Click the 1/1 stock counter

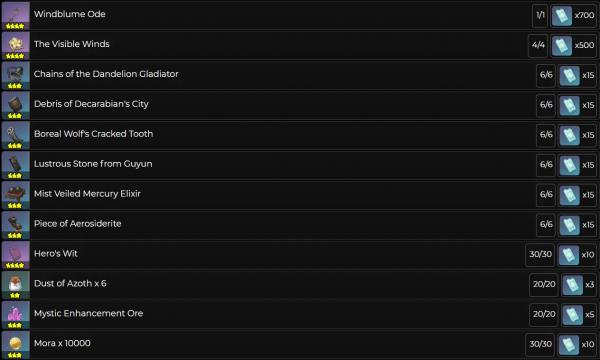pyautogui.click(x=540, y=15)
